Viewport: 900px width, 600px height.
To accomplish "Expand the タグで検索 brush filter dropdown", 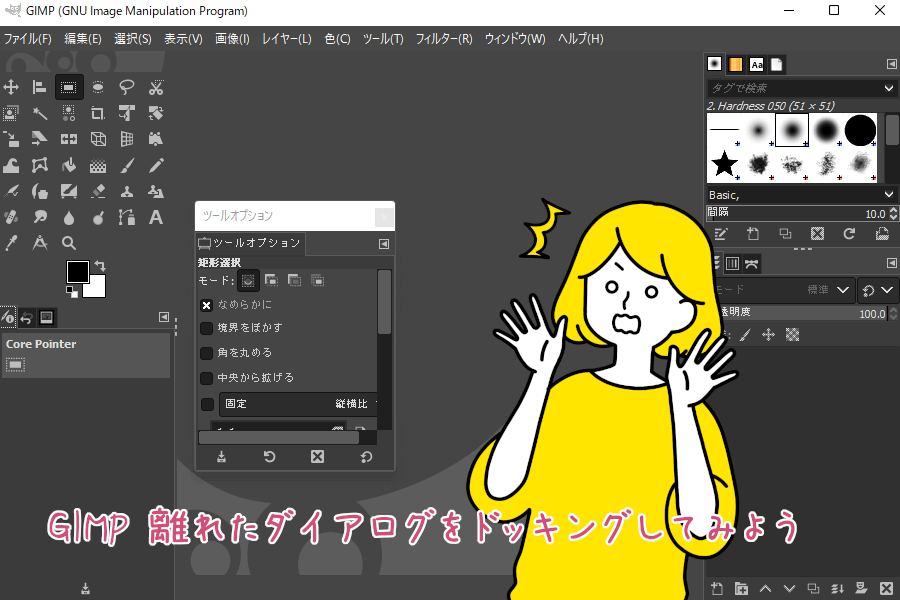I will click(889, 88).
